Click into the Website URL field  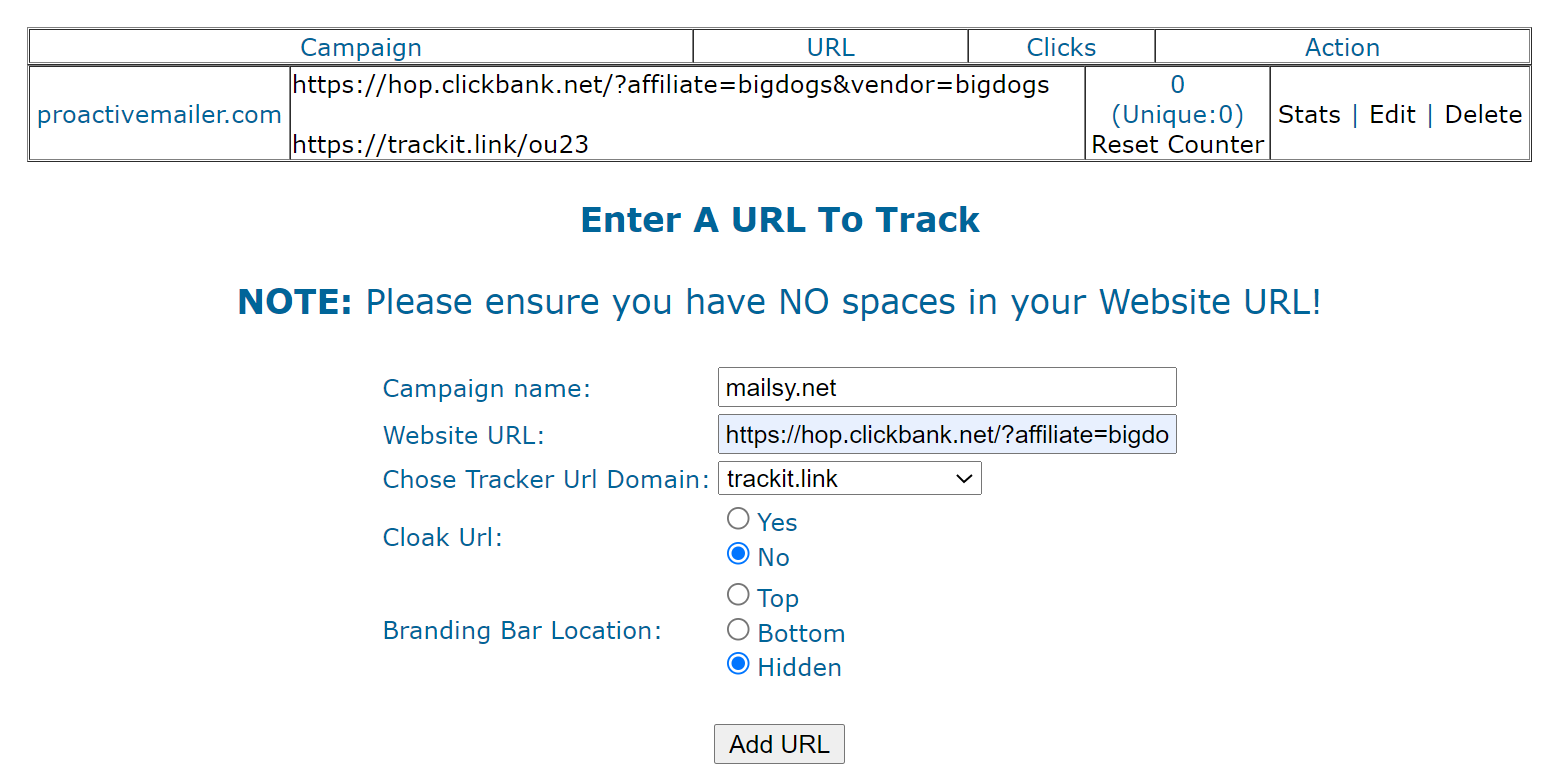coord(947,434)
